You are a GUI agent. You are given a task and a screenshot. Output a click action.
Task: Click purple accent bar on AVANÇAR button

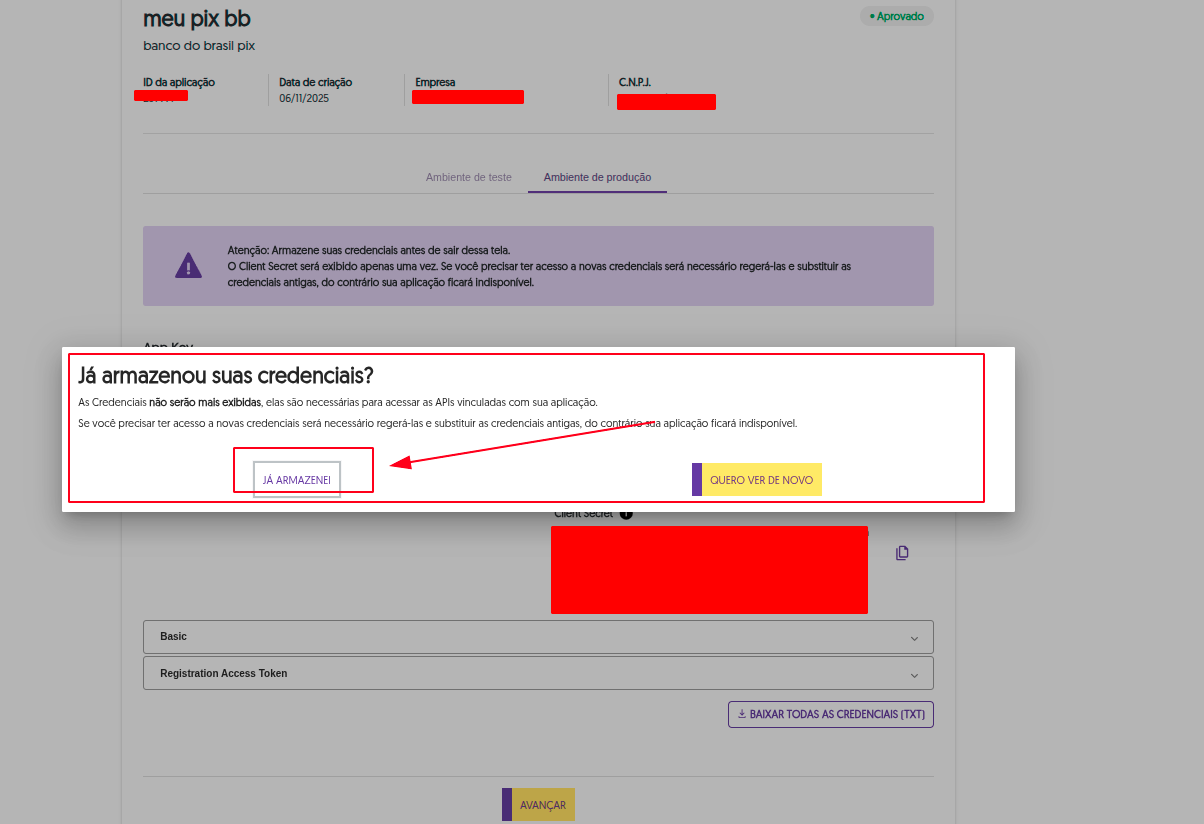507,805
